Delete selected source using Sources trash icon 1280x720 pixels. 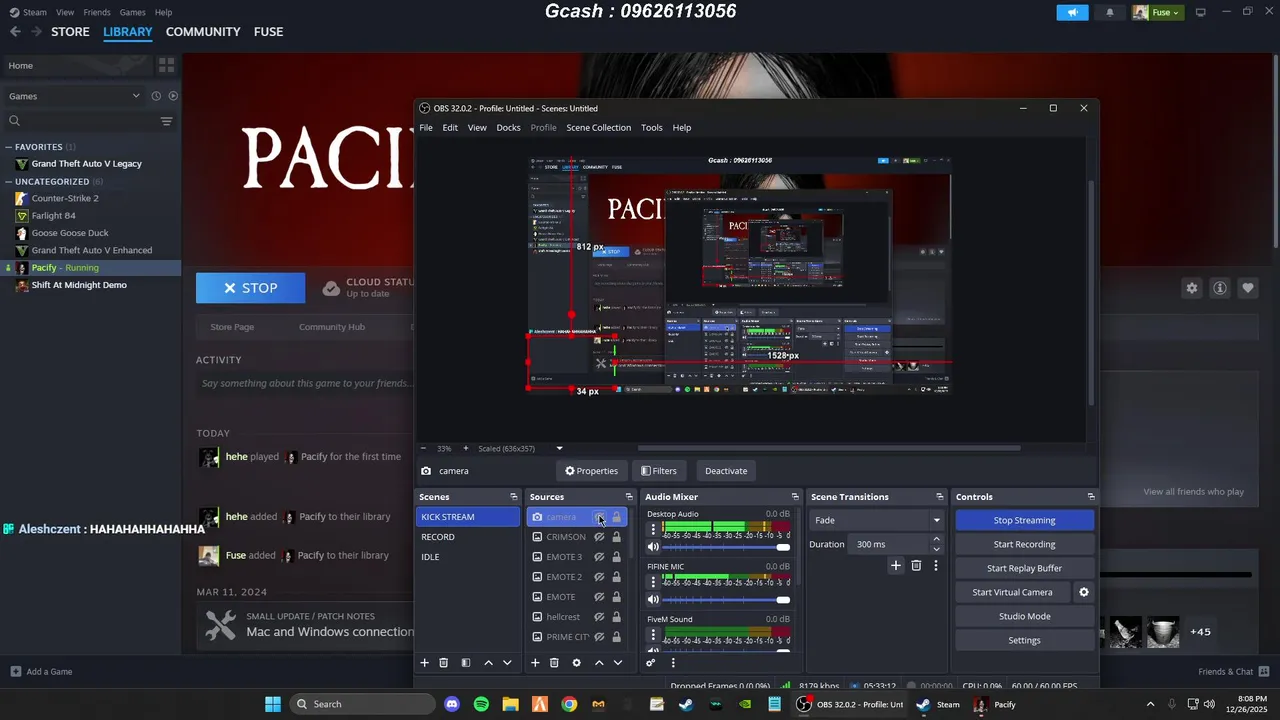point(554,663)
